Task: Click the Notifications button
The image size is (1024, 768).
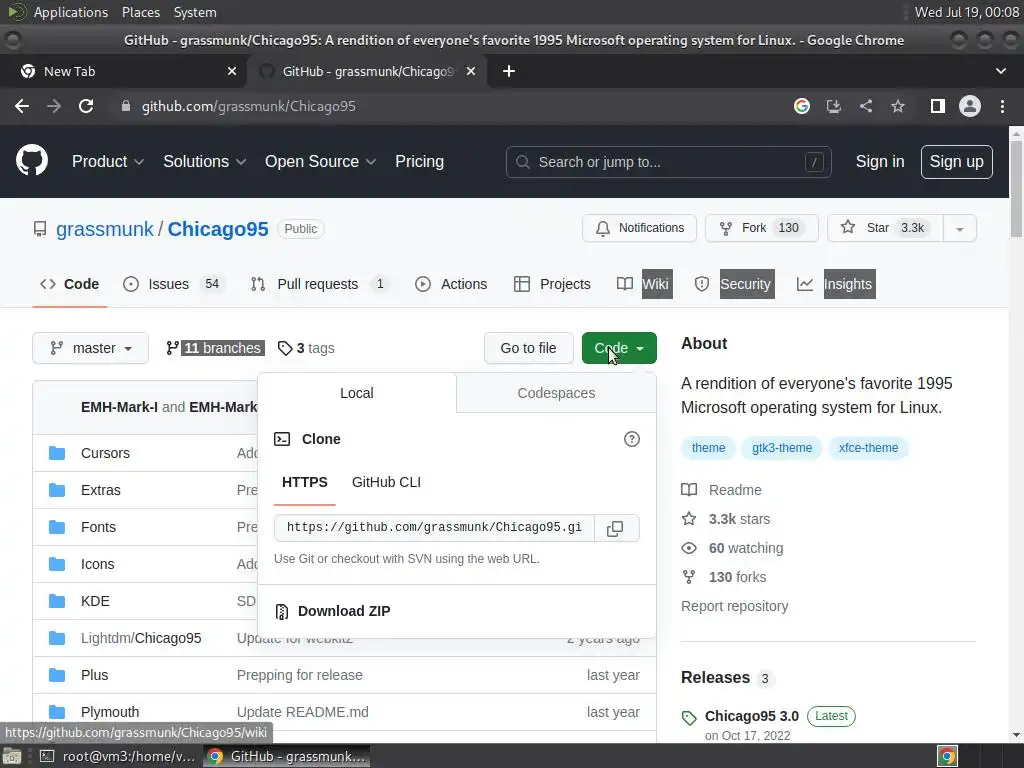Action: [639, 228]
